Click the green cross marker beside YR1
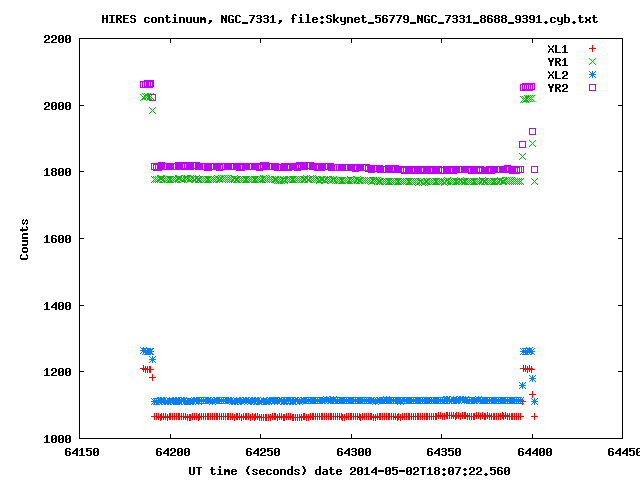 pyautogui.click(x=592, y=62)
